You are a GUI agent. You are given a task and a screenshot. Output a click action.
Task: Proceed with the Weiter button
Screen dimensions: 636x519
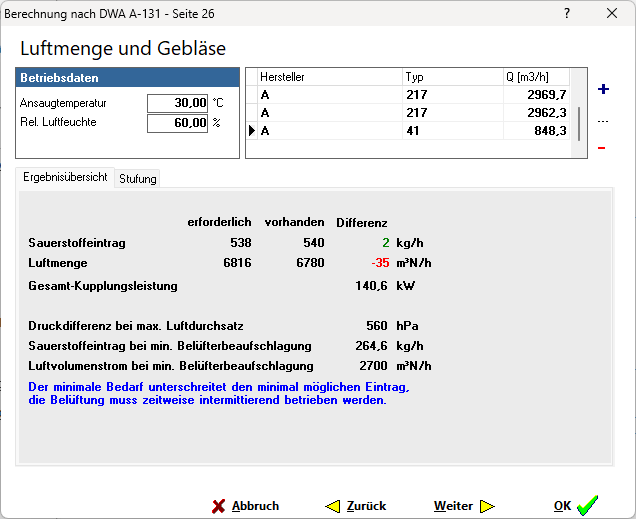(x=464, y=506)
